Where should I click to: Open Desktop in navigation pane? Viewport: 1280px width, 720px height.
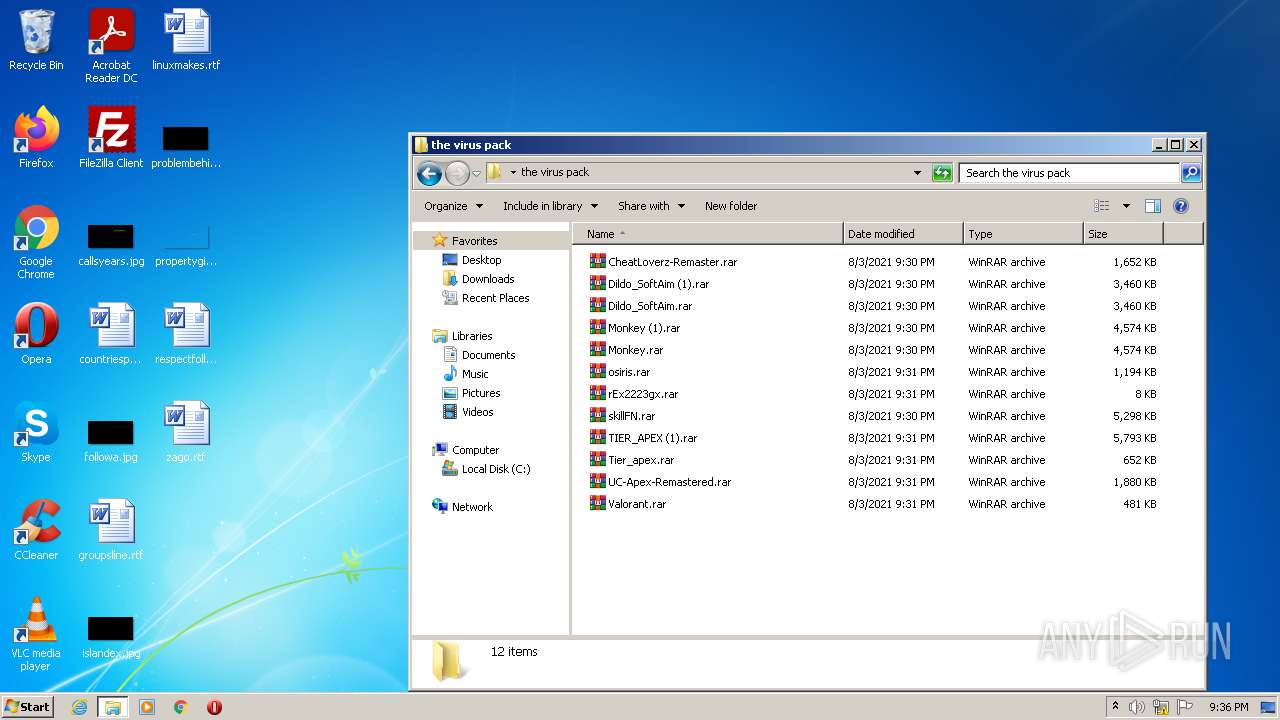tap(481, 260)
